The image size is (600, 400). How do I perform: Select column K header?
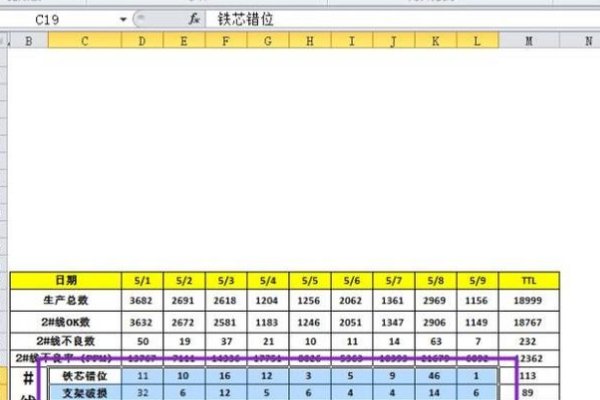click(x=435, y=41)
